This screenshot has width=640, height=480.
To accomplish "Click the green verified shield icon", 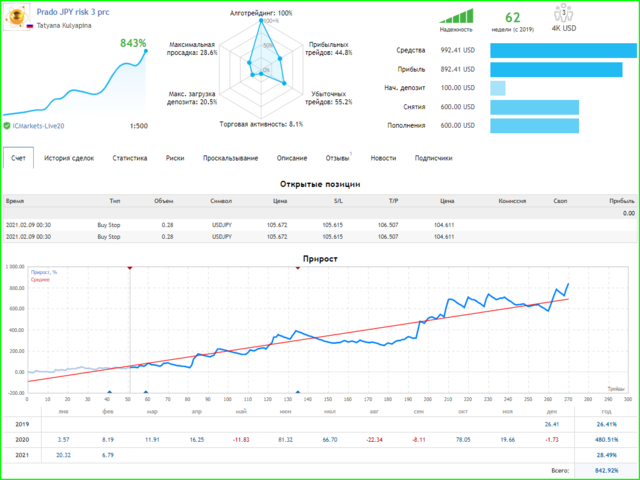I will click(8, 125).
